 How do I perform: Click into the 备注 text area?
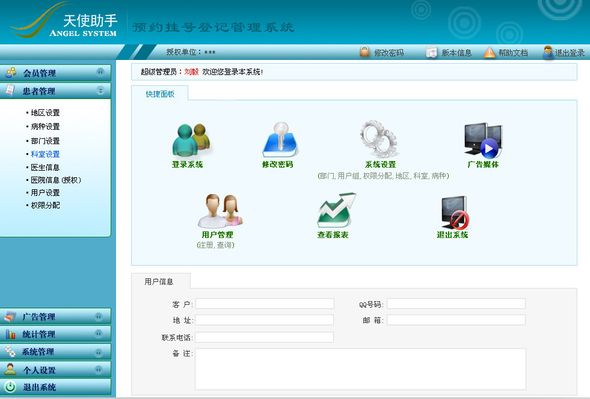[x=360, y=369]
